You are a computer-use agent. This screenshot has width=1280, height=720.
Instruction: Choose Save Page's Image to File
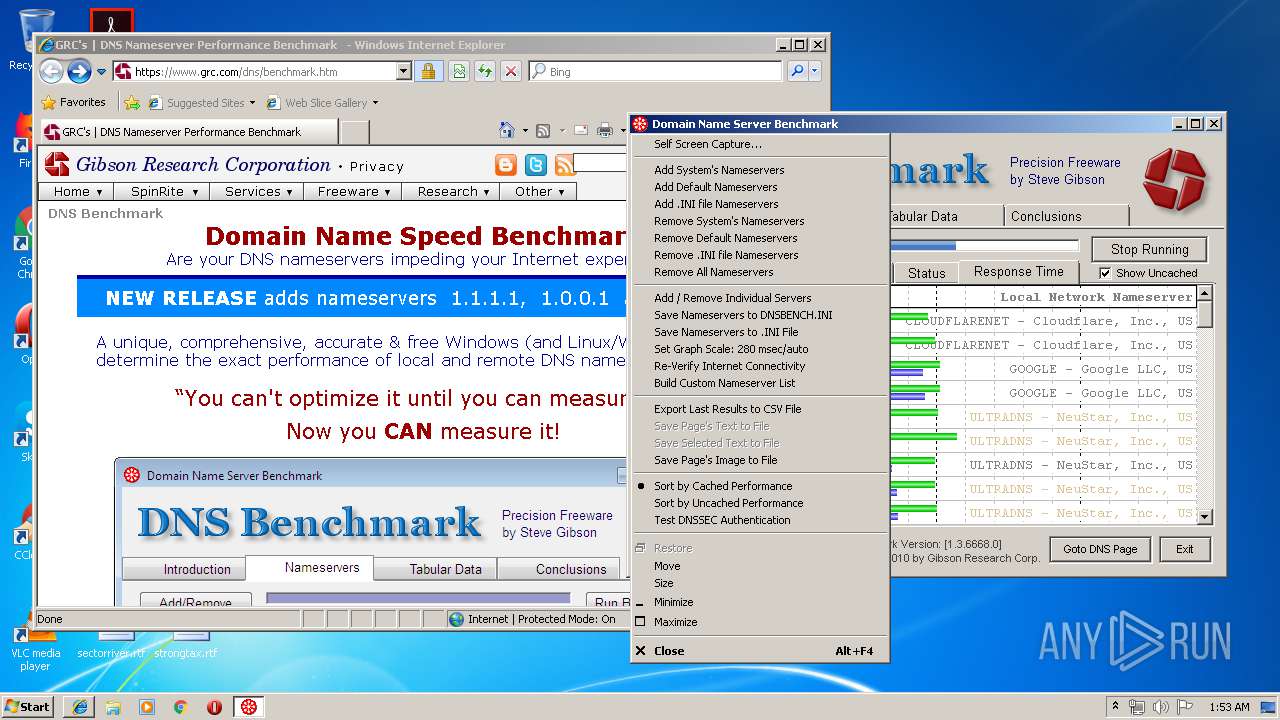coord(715,460)
